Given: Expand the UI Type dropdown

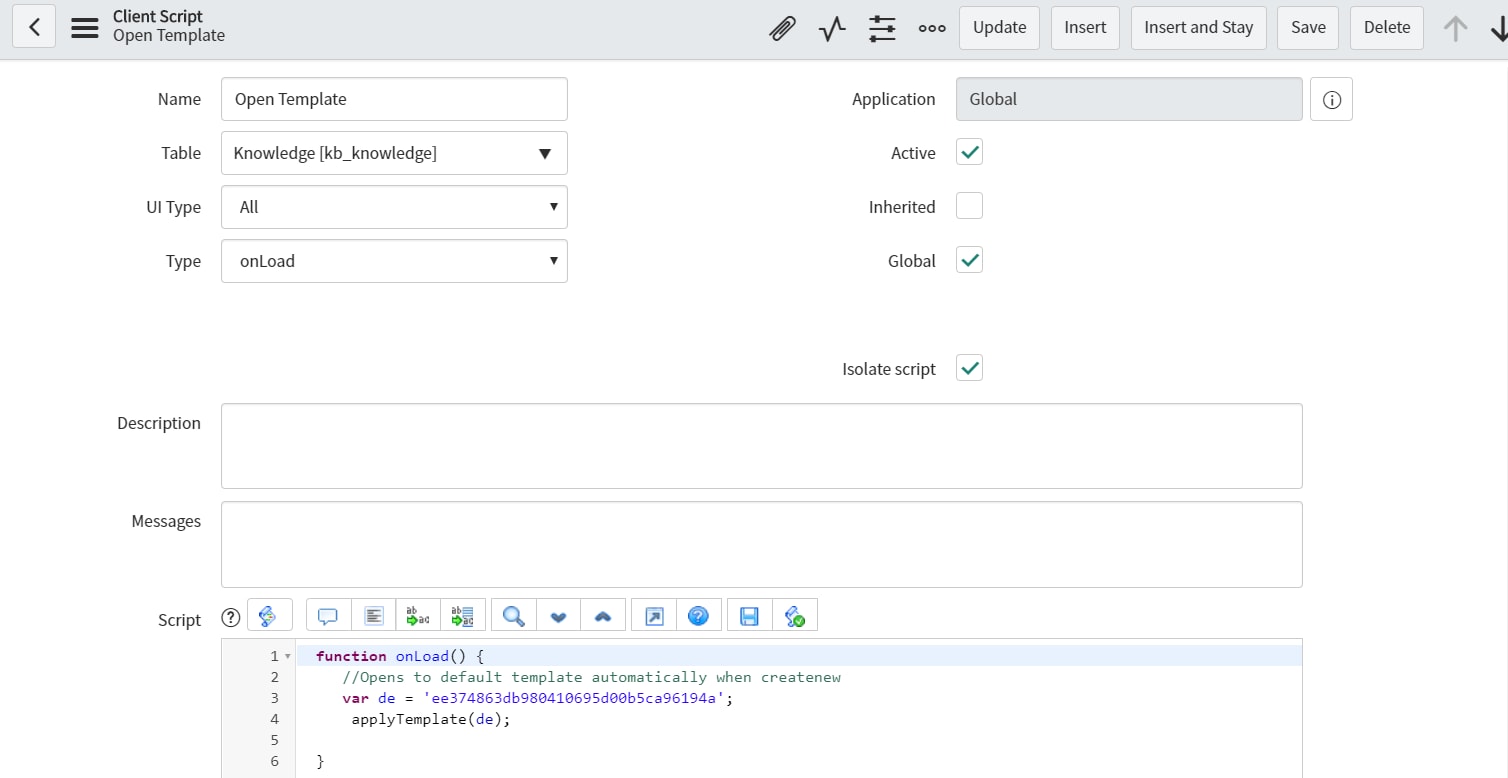Looking at the screenshot, I should tap(394, 207).
